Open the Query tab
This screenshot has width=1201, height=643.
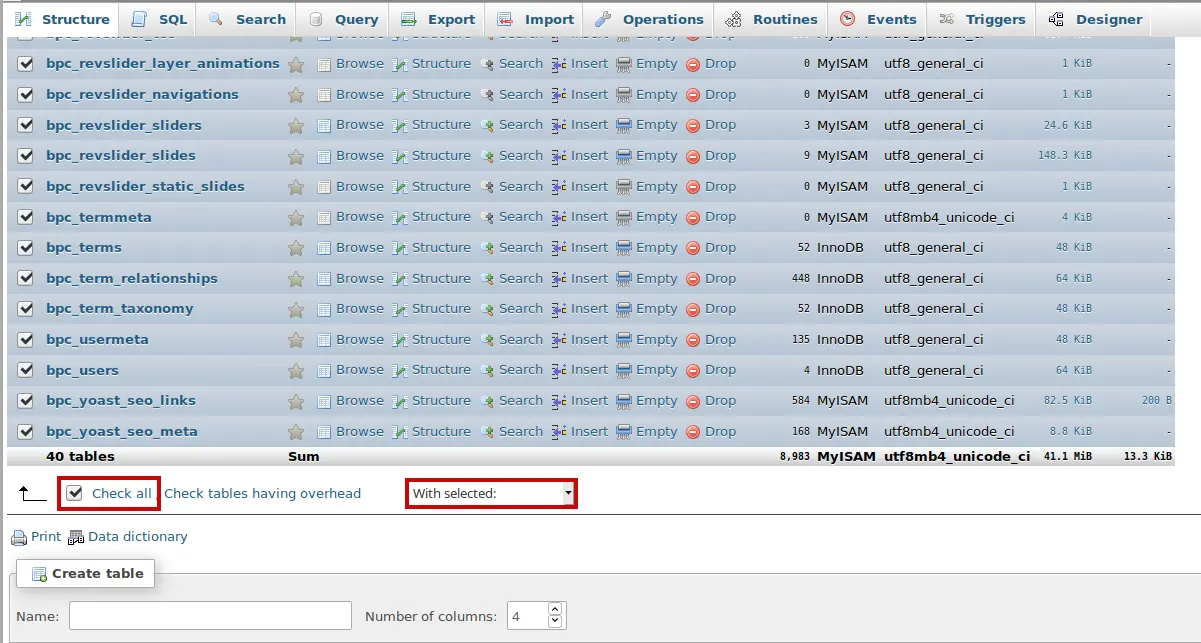[x=343, y=19]
